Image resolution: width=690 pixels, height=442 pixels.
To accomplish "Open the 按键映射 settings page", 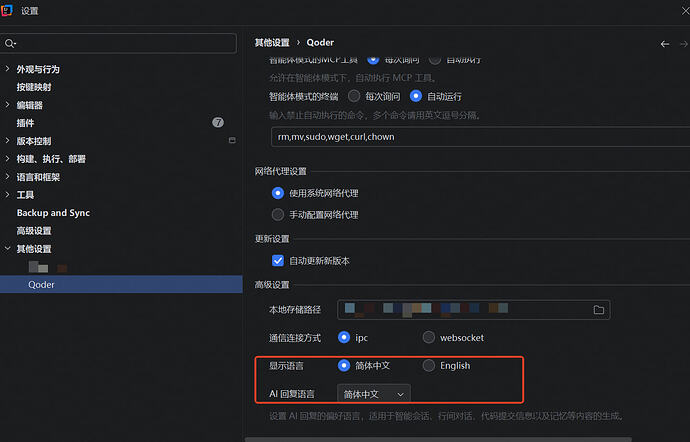I will click(34, 87).
